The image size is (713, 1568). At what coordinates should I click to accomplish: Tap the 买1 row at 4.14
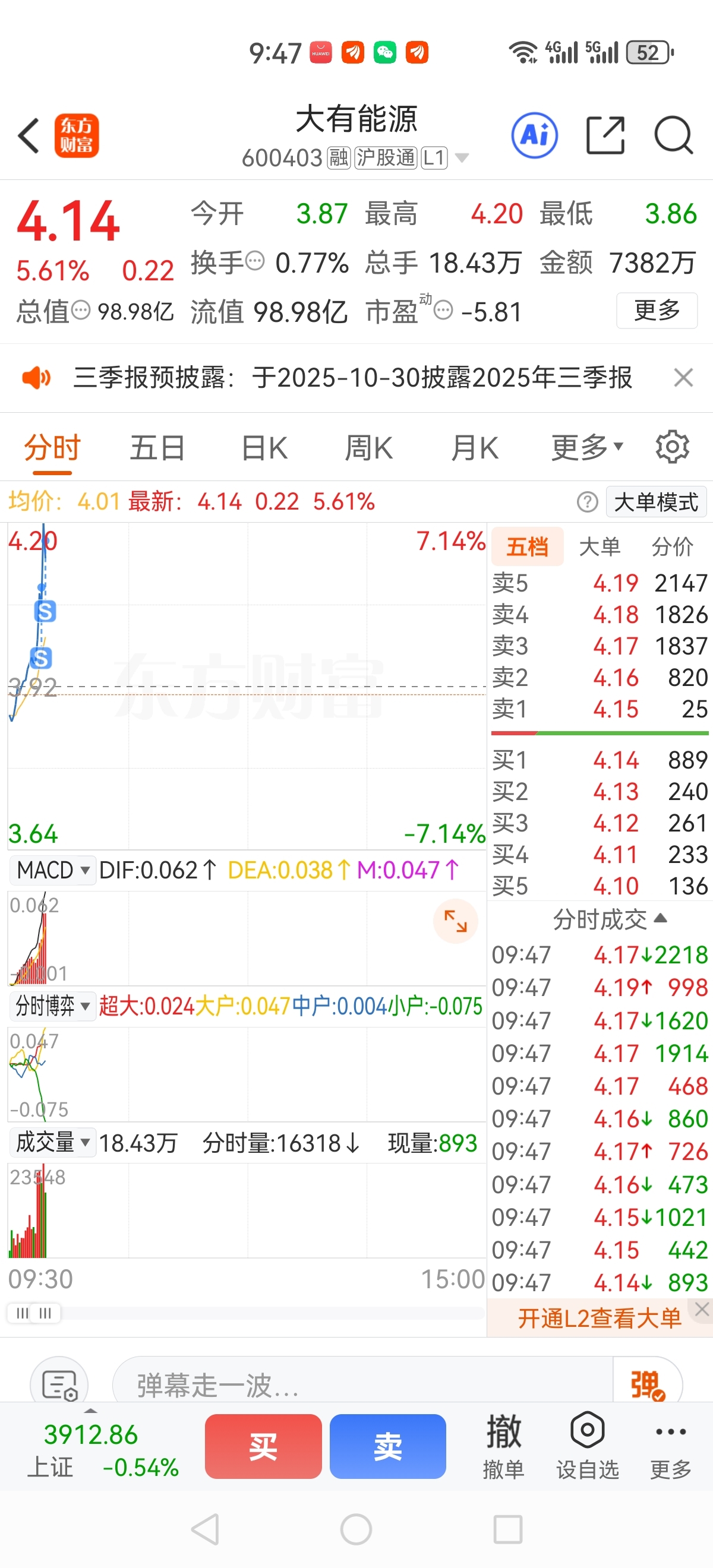pos(600,760)
